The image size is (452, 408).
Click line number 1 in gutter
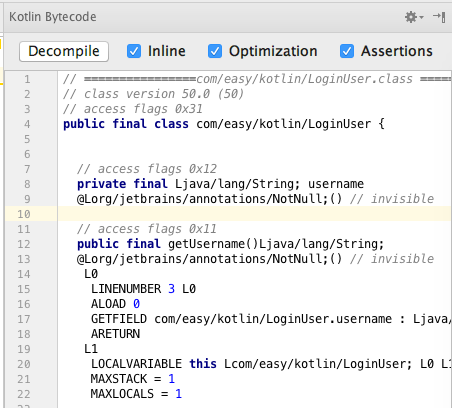pos(27,79)
